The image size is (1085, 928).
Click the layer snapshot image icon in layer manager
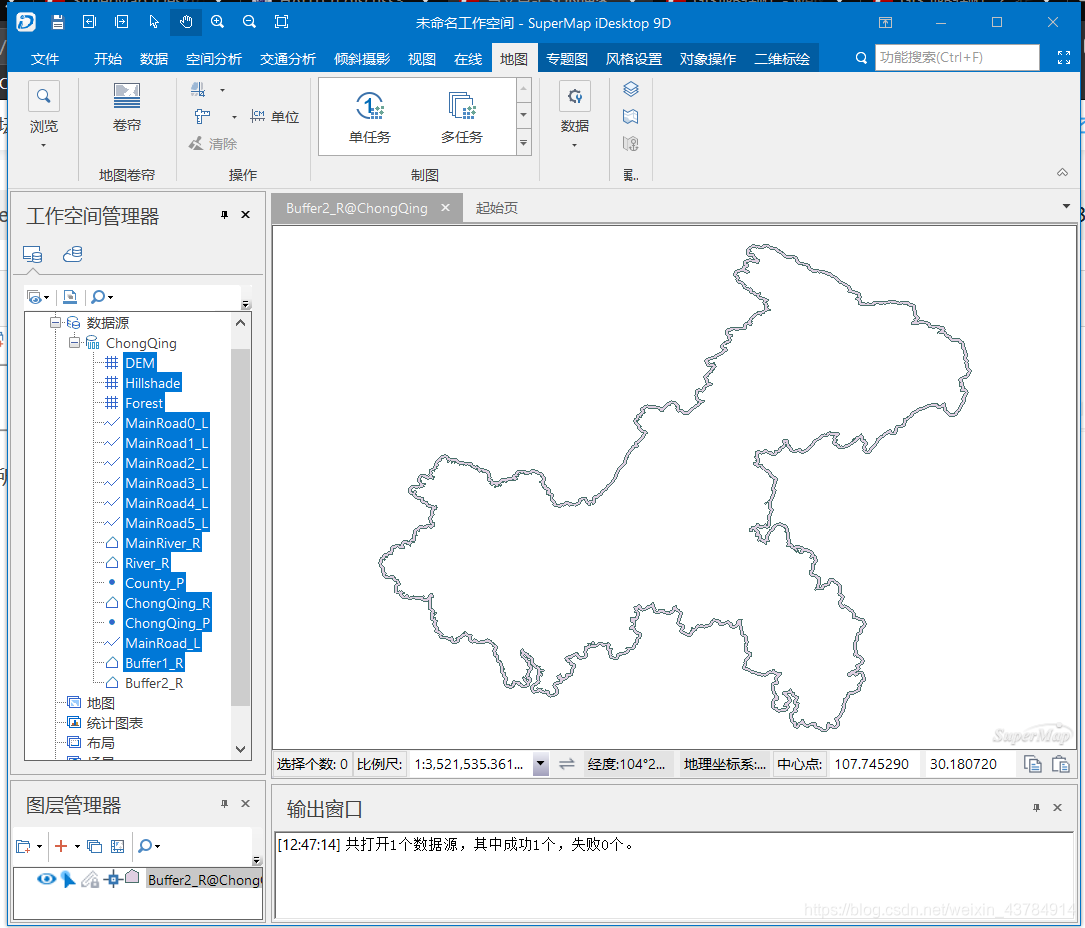click(x=118, y=846)
